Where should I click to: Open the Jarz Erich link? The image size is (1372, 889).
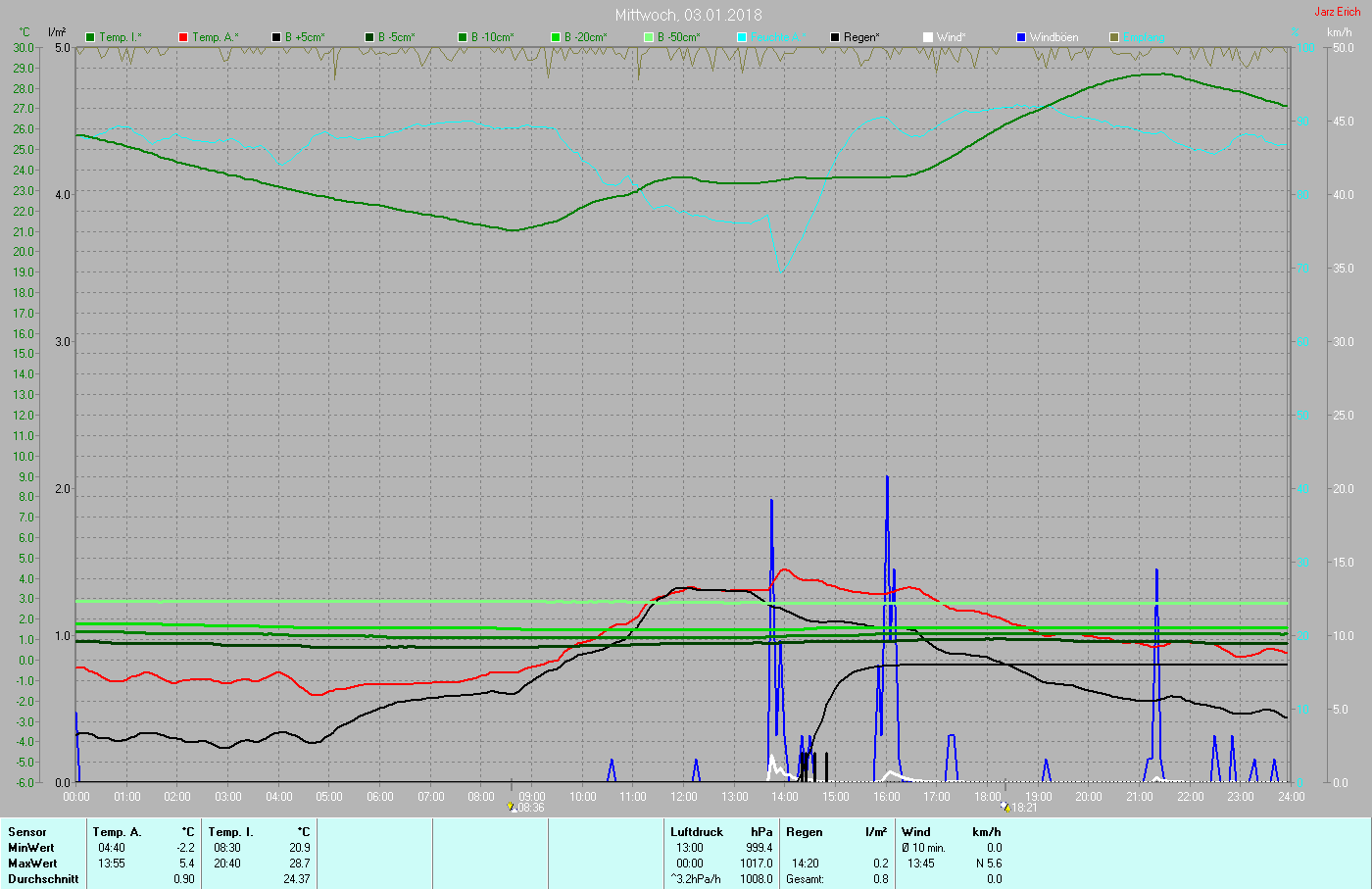pyautogui.click(x=1337, y=12)
